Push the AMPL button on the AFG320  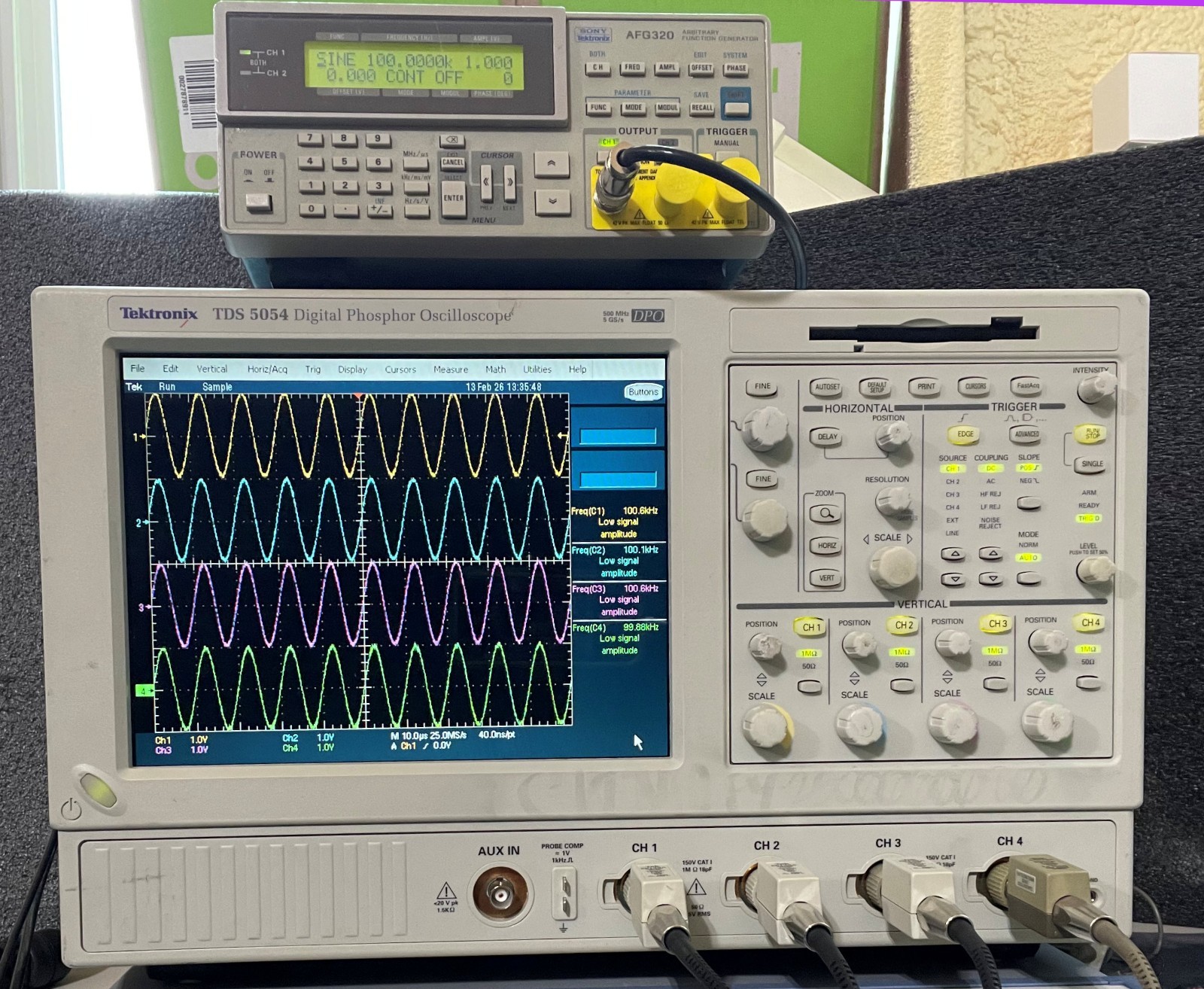coord(667,68)
